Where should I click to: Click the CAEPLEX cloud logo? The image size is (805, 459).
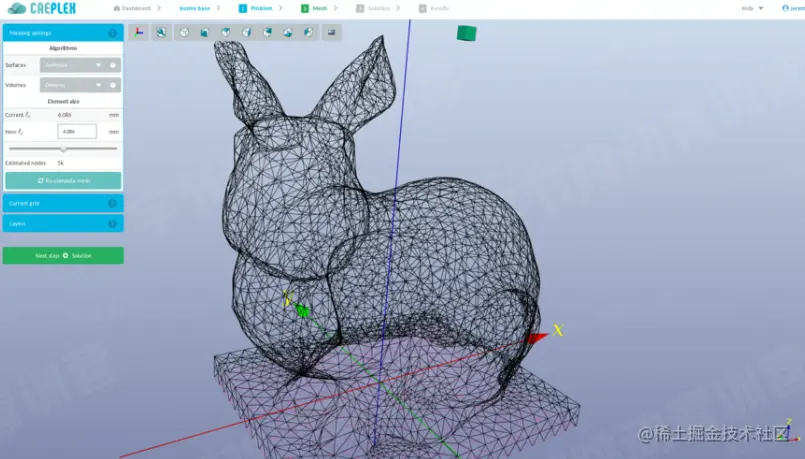(42, 8)
